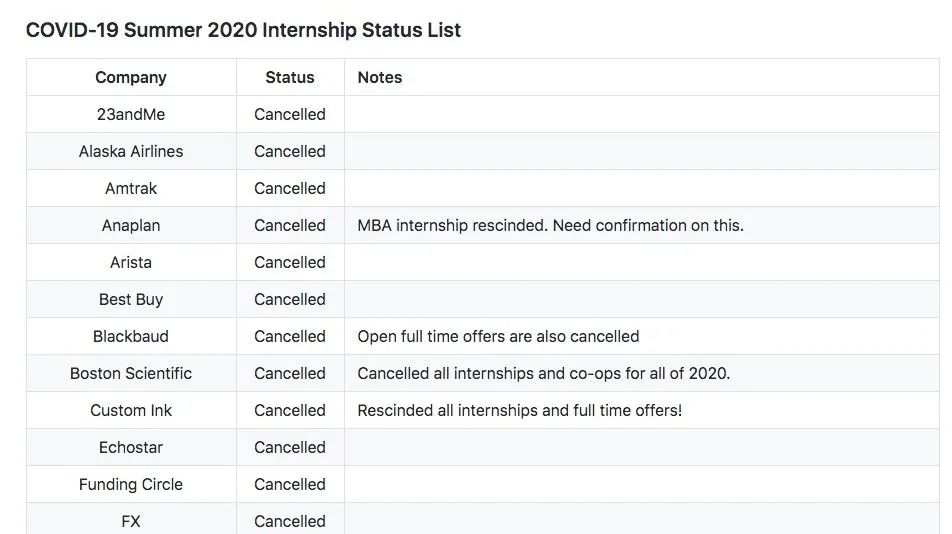Select the 23andMe company cell
Image resolution: width=952 pixels, height=534 pixels.
131,114
